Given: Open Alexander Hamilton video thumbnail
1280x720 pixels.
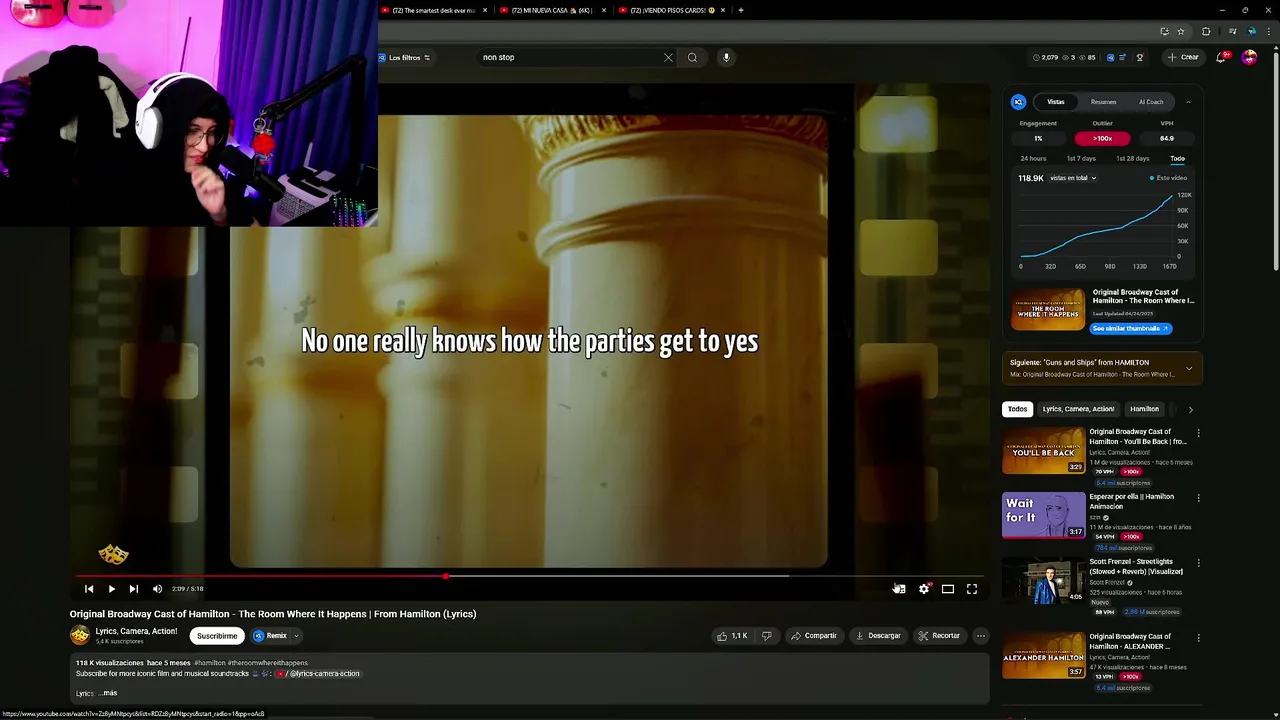Looking at the screenshot, I should 1043,655.
